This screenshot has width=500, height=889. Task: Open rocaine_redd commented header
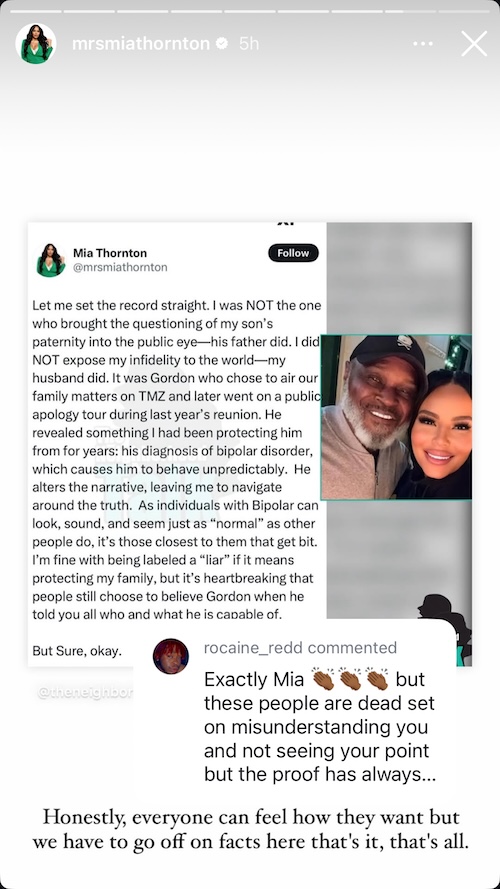300,647
